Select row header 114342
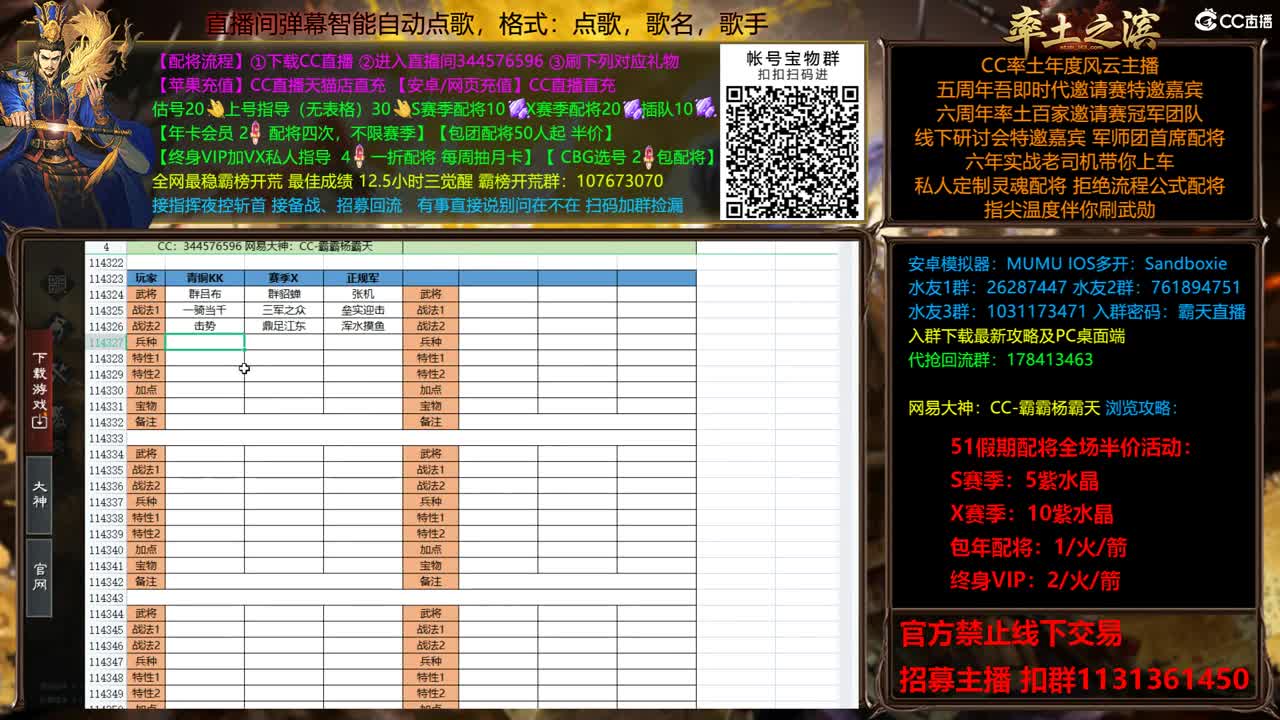The image size is (1280, 720). pyautogui.click(x=105, y=582)
